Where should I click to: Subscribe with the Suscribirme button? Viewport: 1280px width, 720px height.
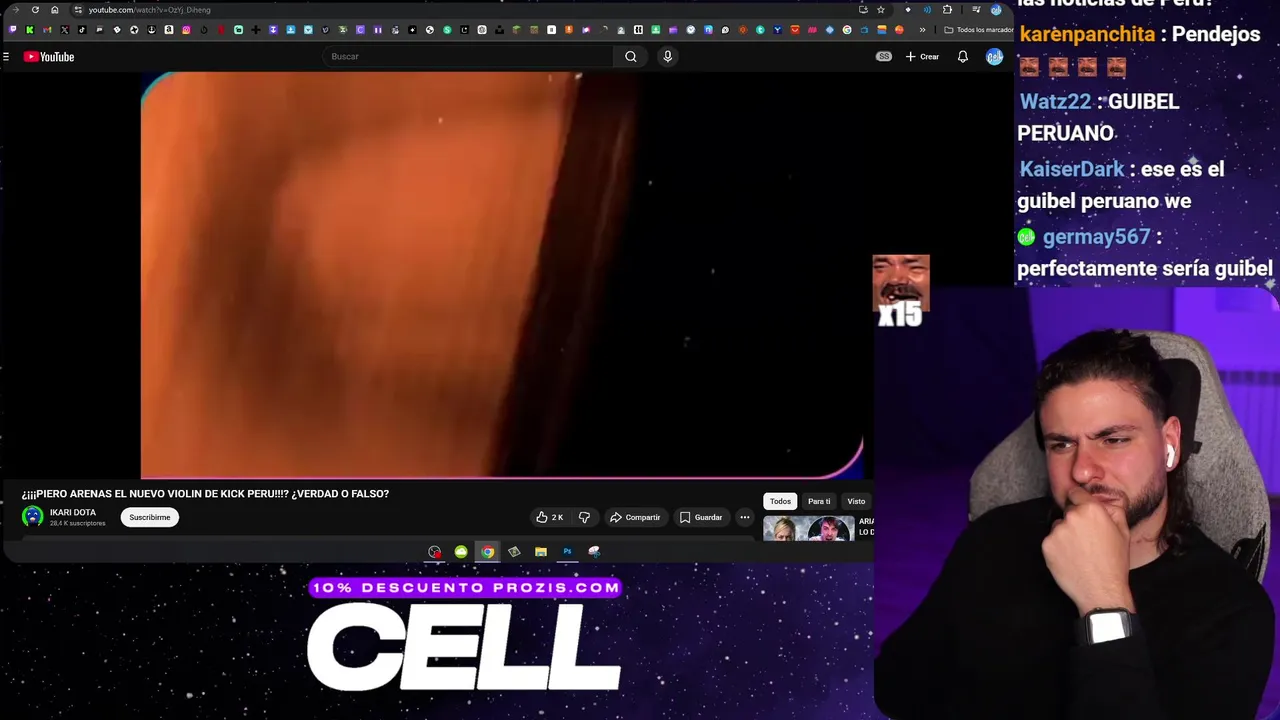point(150,517)
